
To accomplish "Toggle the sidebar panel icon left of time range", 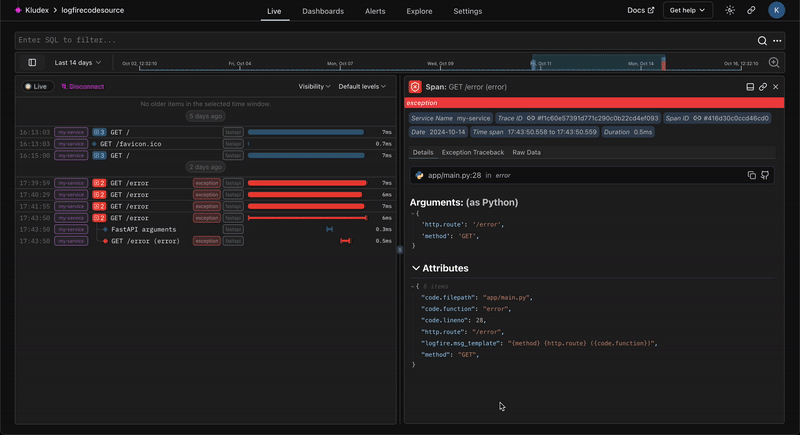I will [32, 62].
